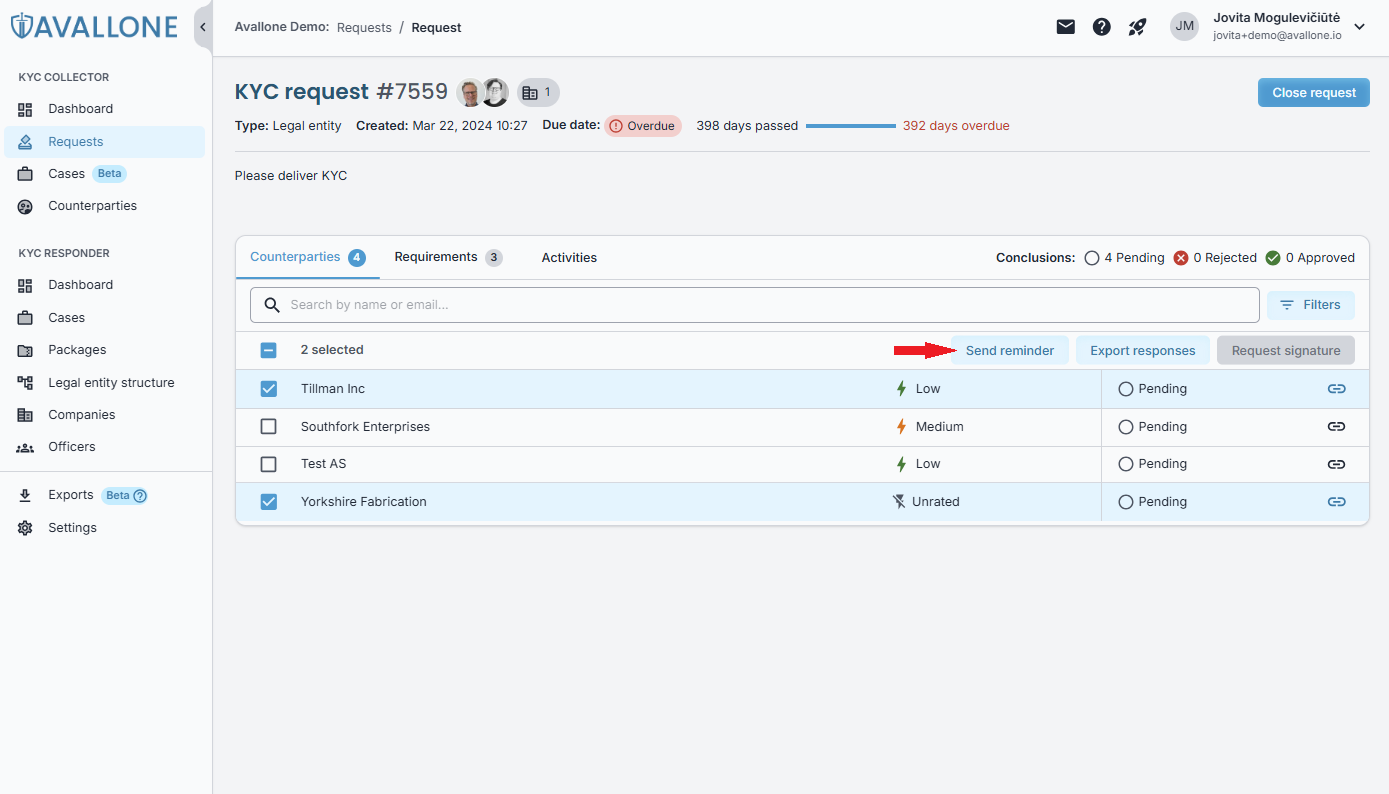1389x794 pixels.
Task: Copy the link for Tillman Inc
Action: (x=1336, y=389)
